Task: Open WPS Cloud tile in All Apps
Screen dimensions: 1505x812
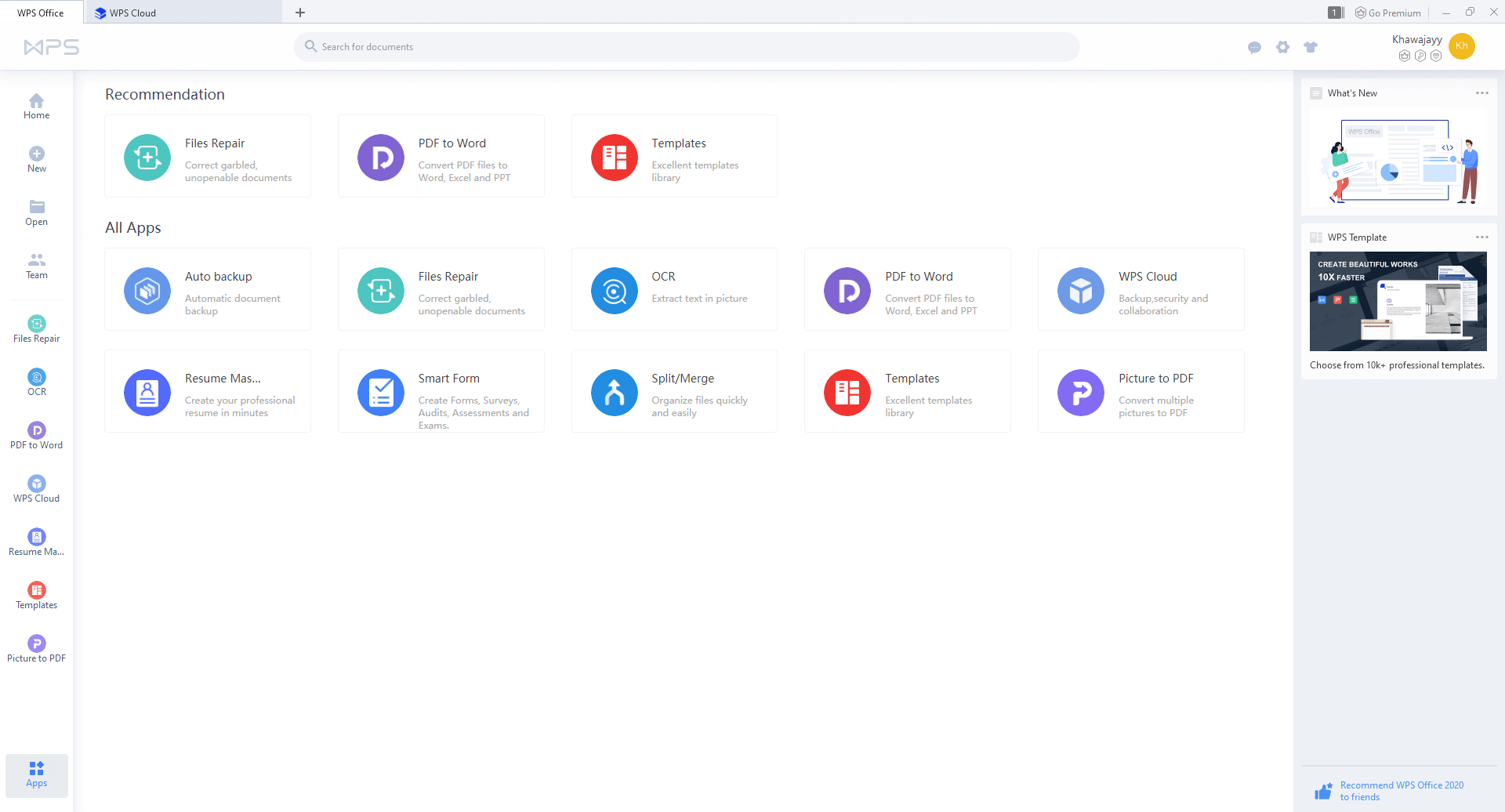Action: point(1141,289)
